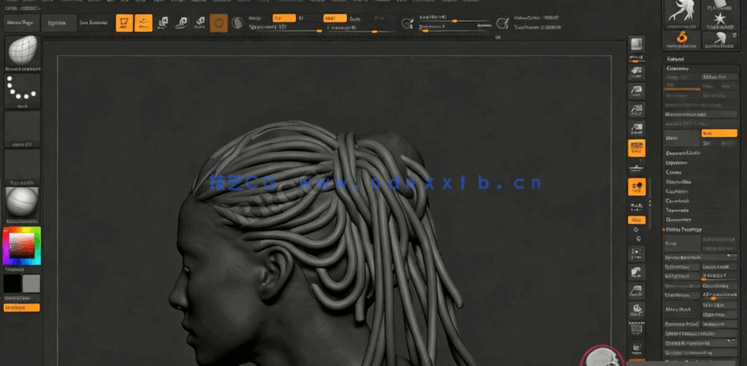The width and height of the screenshot is (747, 366).
Task: Expand the Subtool section header
Action: tap(675, 59)
